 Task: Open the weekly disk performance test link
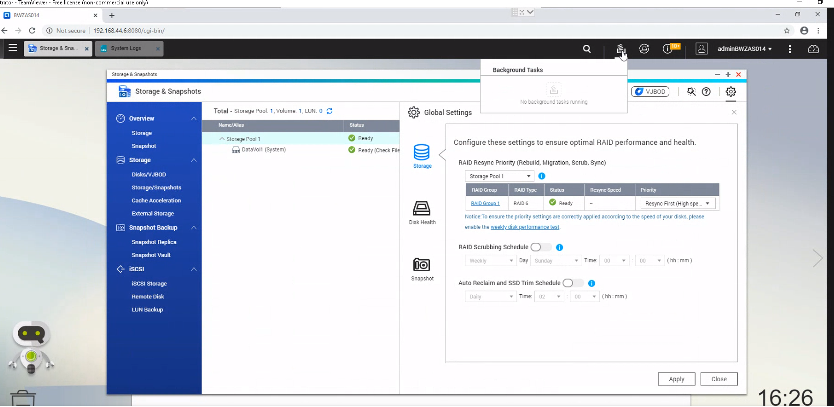point(524,227)
